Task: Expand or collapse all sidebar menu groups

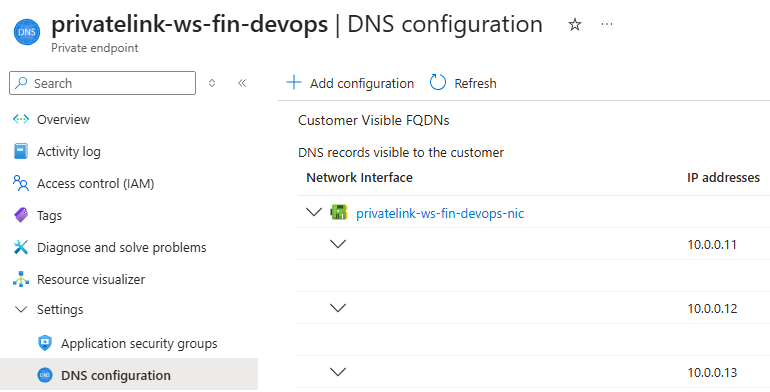Action: pos(212,83)
